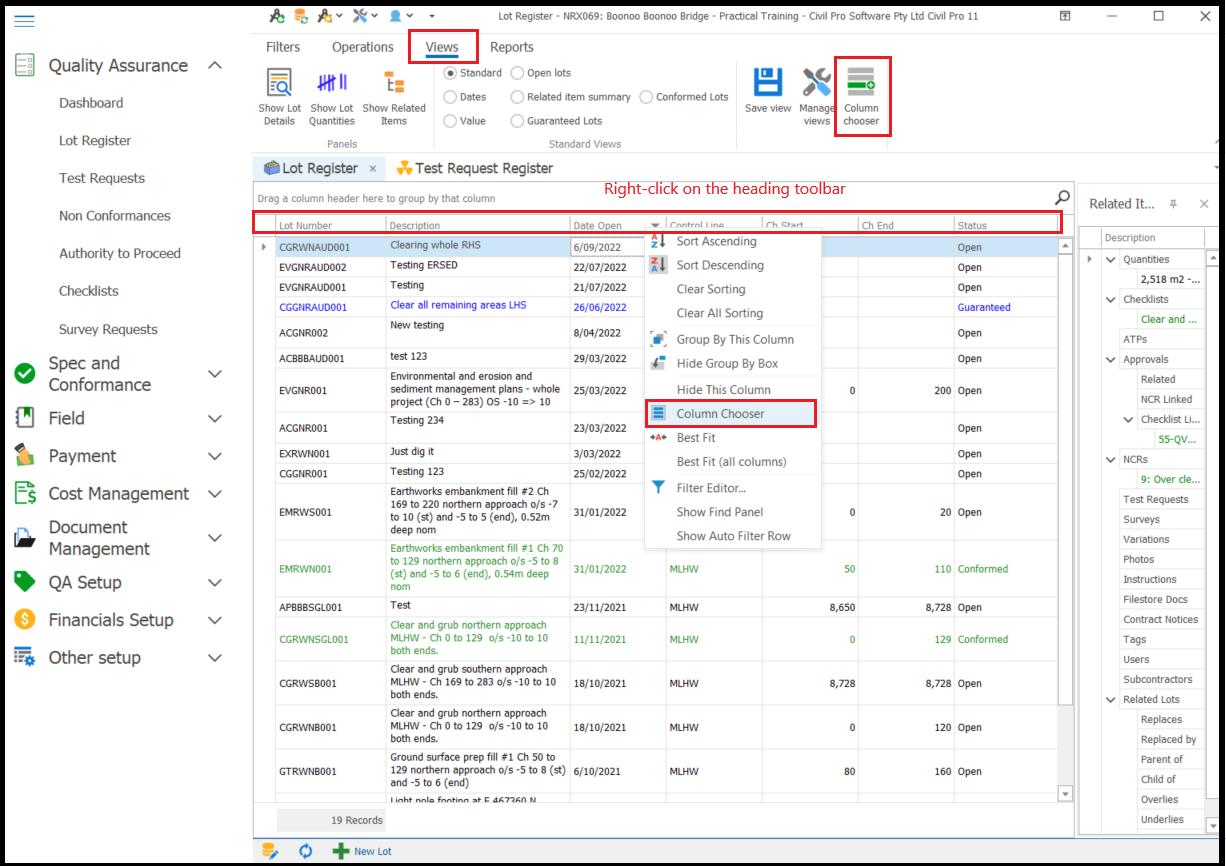The width and height of the screenshot is (1226, 866).
Task: Switch to the Filters ribbon tab
Action: click(x=283, y=47)
